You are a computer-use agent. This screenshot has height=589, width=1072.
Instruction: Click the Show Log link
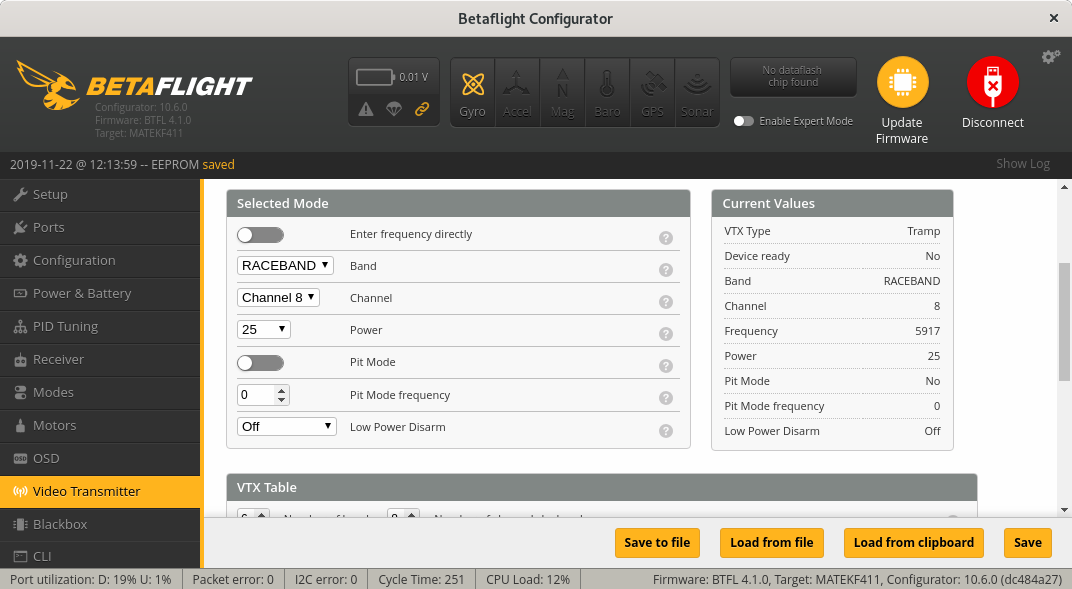(1023, 164)
